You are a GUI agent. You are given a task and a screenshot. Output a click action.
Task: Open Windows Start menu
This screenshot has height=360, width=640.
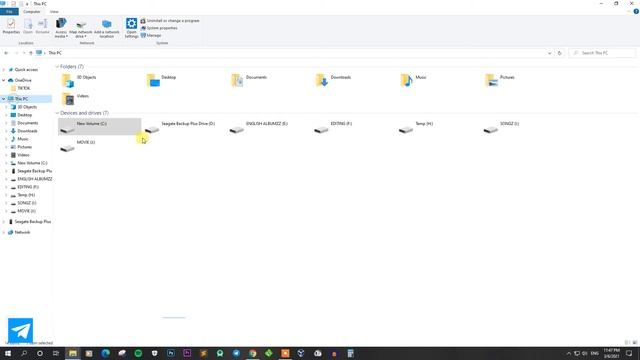(8, 353)
